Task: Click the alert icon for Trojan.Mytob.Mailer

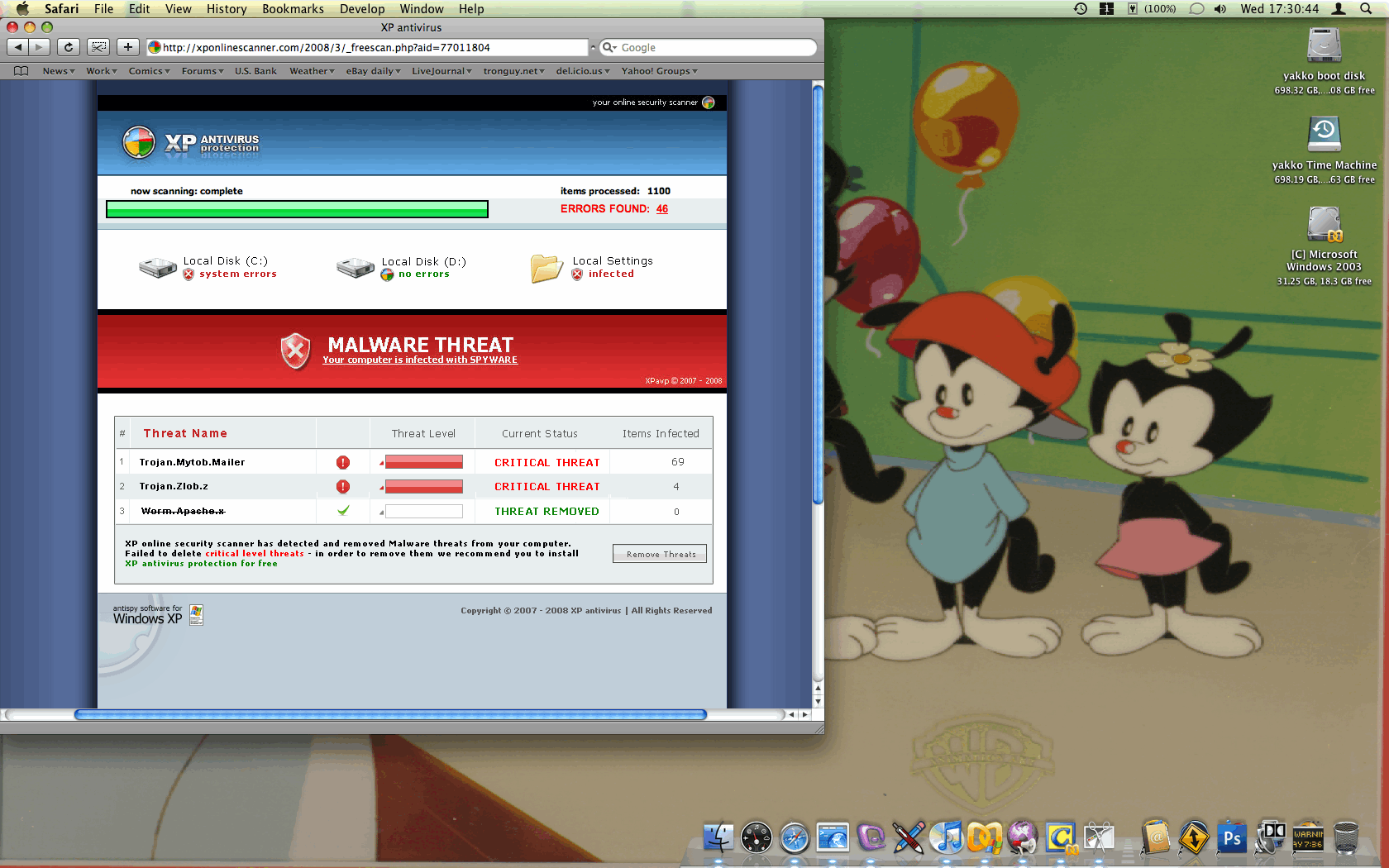Action: [343, 462]
